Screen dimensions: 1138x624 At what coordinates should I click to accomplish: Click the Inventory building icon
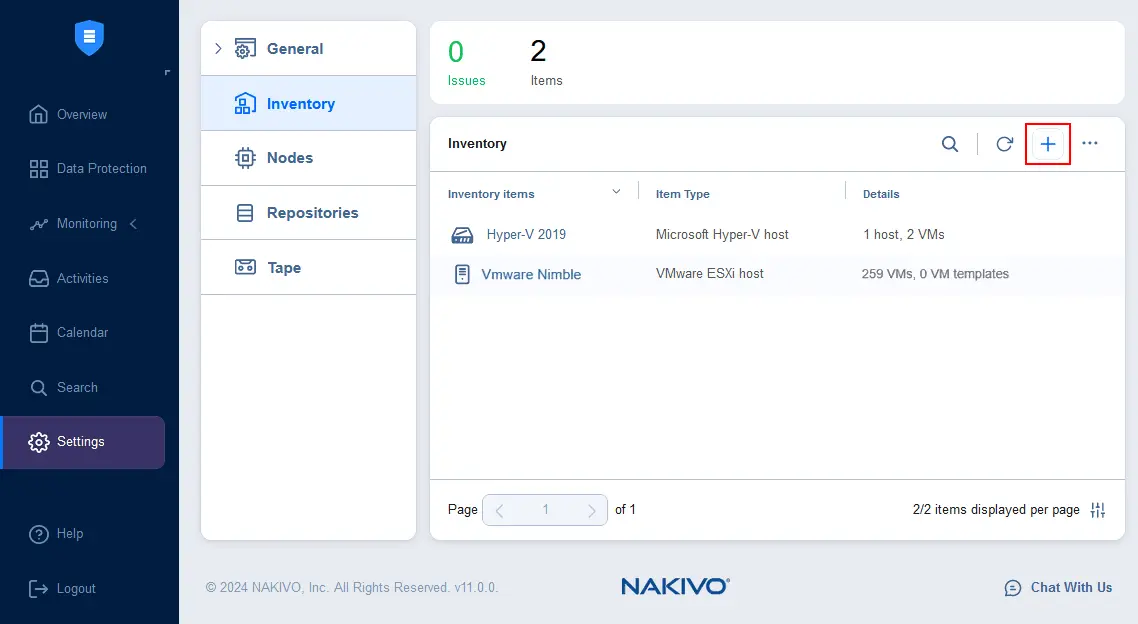[245, 104]
